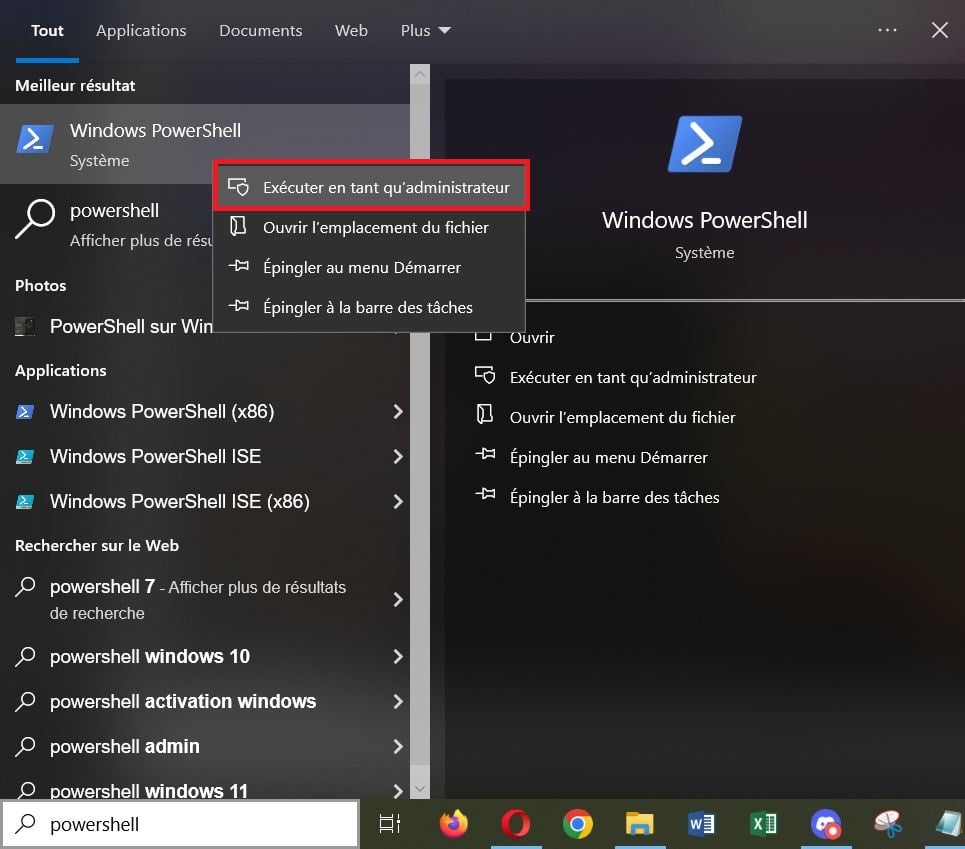Switch to the Applications tab
This screenshot has width=965, height=849.
tap(141, 31)
